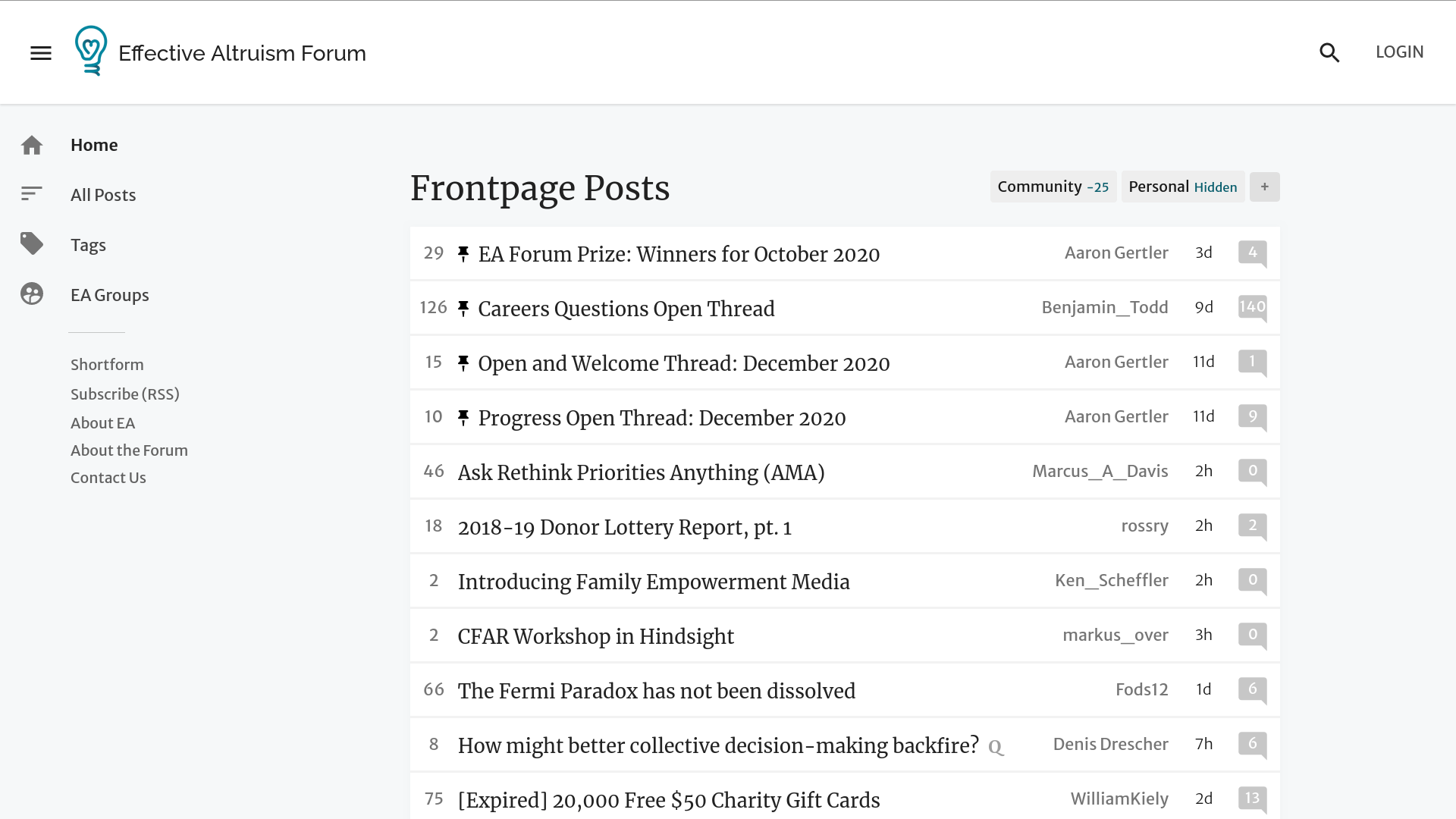
Task: Open the search magnifier icon
Action: point(1329,52)
